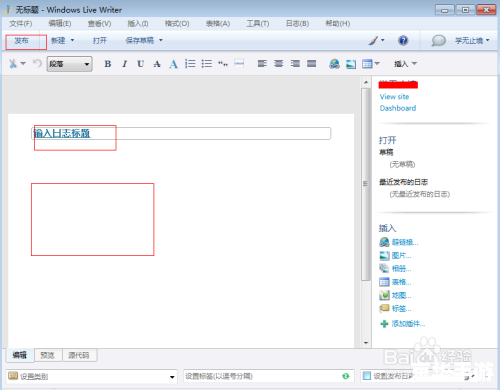
Task: Click the paintbrush theme icon
Action: pyautogui.click(x=373, y=40)
